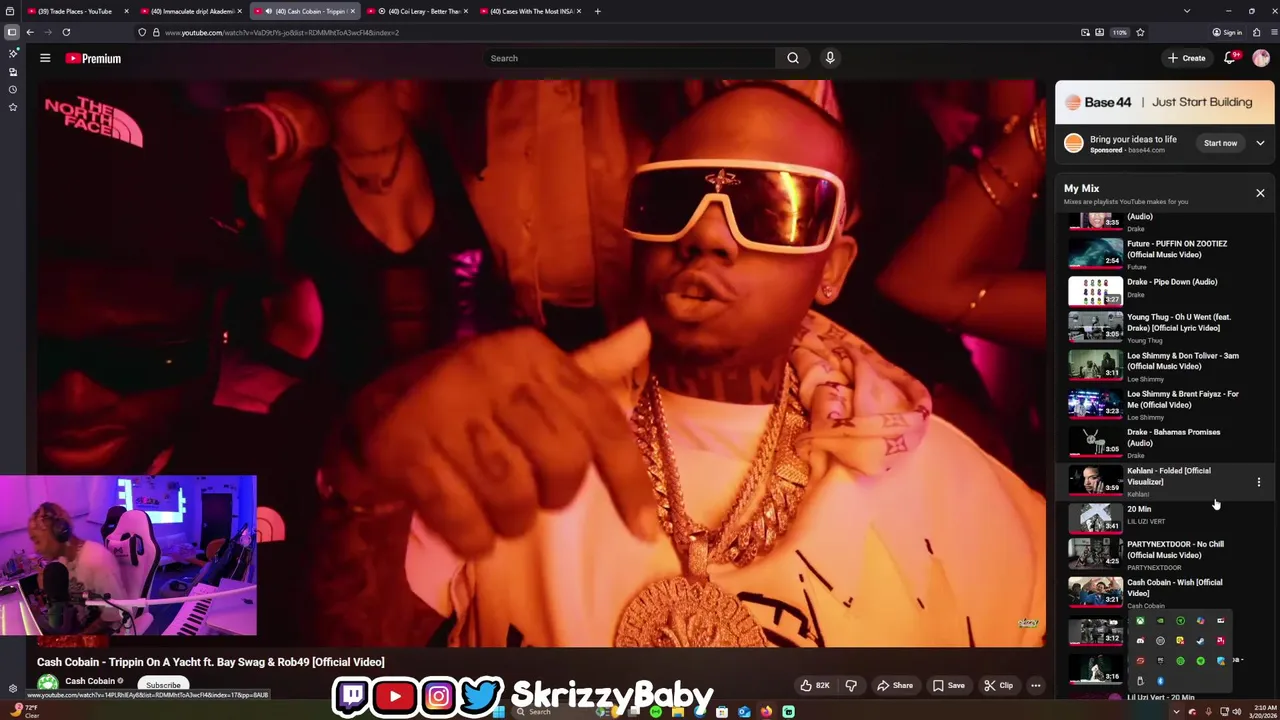The width and height of the screenshot is (1280, 720).
Task: Subscribe to Cash Cobain channel
Action: click(x=163, y=685)
